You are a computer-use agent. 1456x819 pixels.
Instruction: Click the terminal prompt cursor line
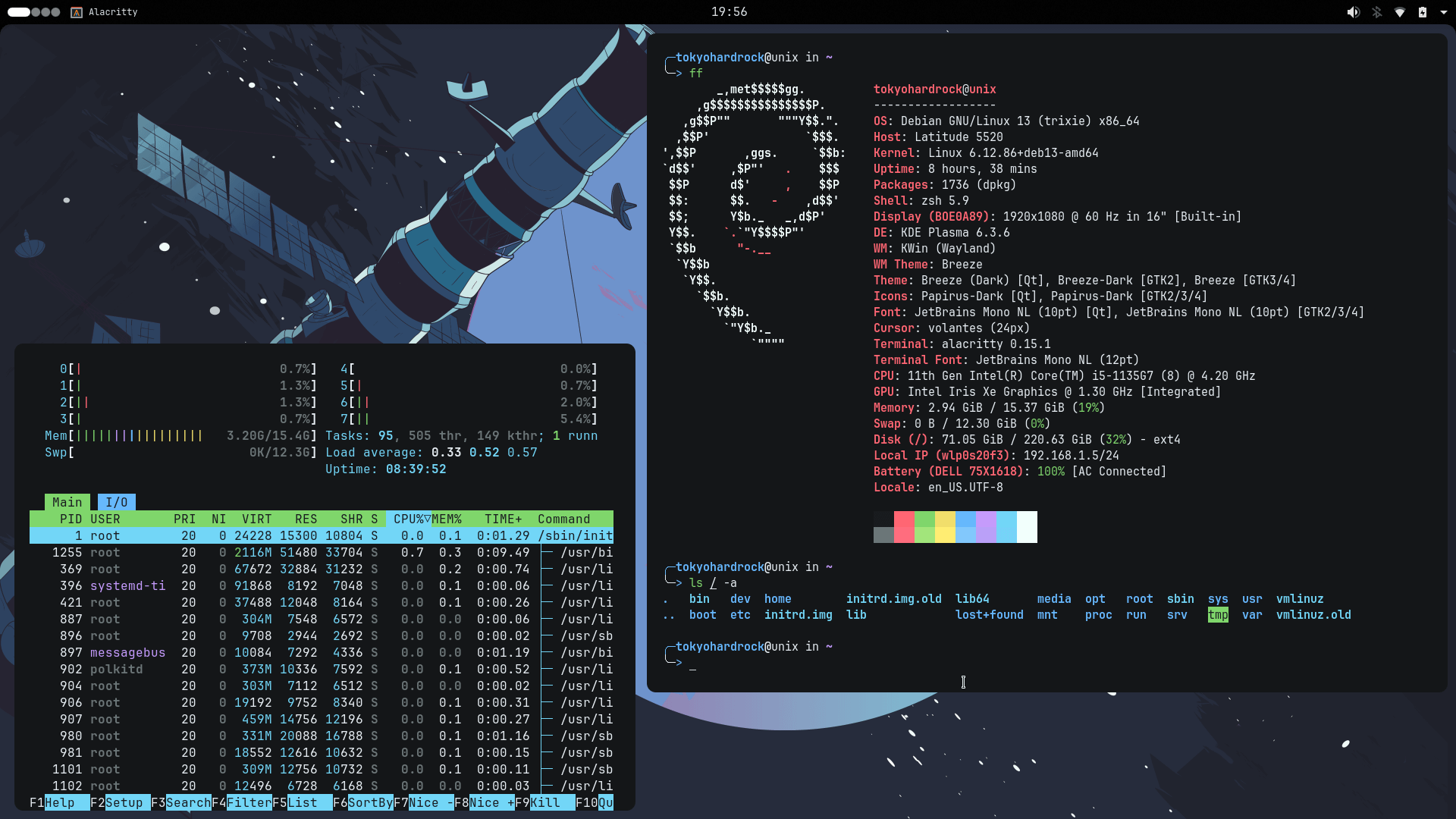coord(692,663)
